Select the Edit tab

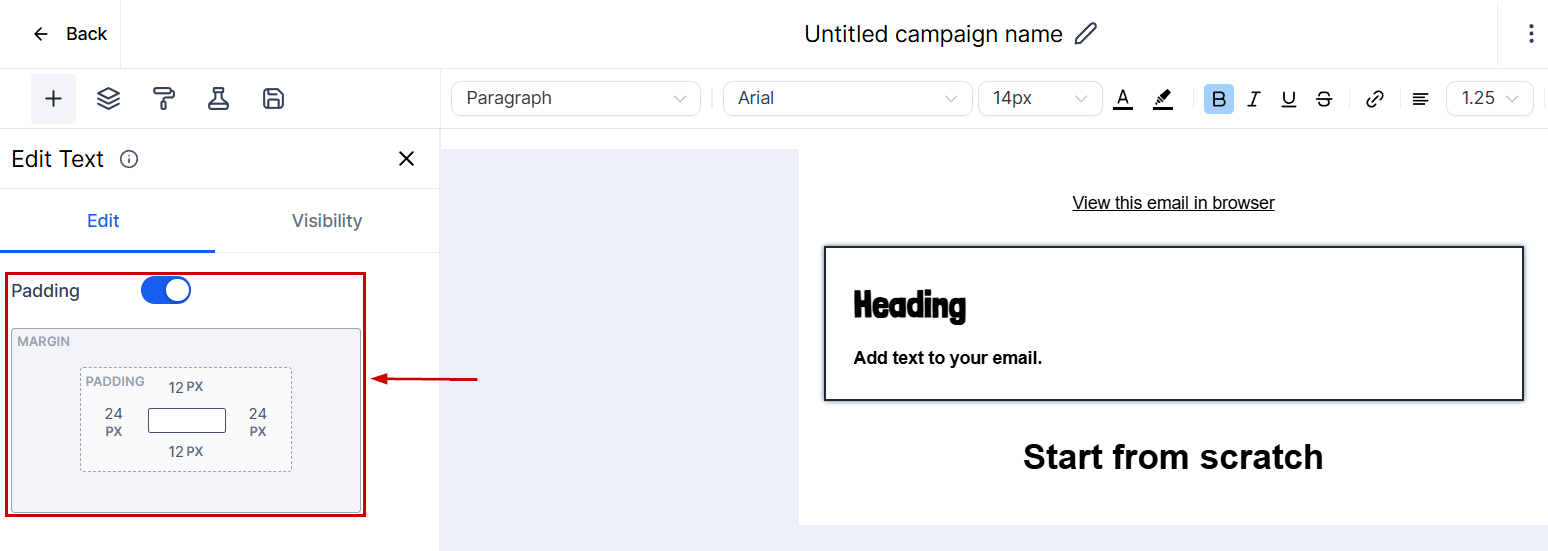(103, 221)
